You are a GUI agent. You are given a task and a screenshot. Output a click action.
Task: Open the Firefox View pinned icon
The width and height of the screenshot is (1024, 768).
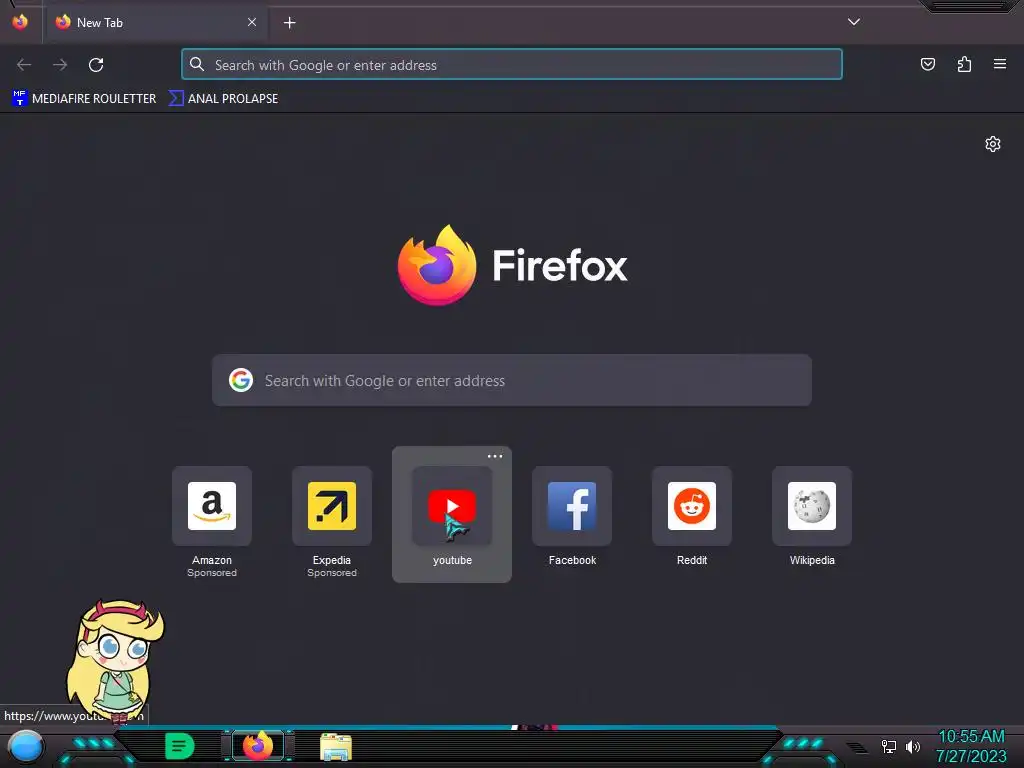20,22
